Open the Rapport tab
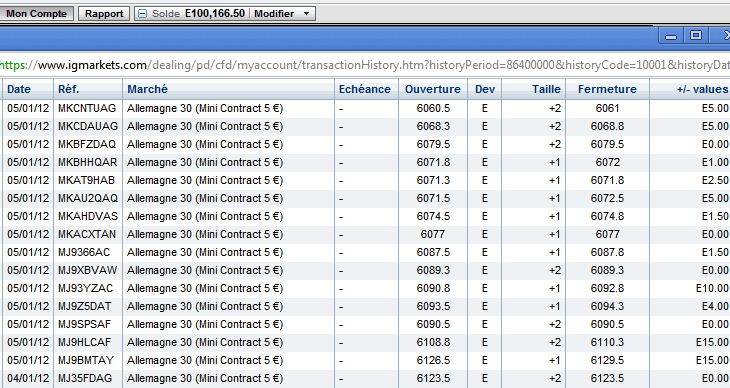This screenshot has height=388, width=730. (x=104, y=14)
